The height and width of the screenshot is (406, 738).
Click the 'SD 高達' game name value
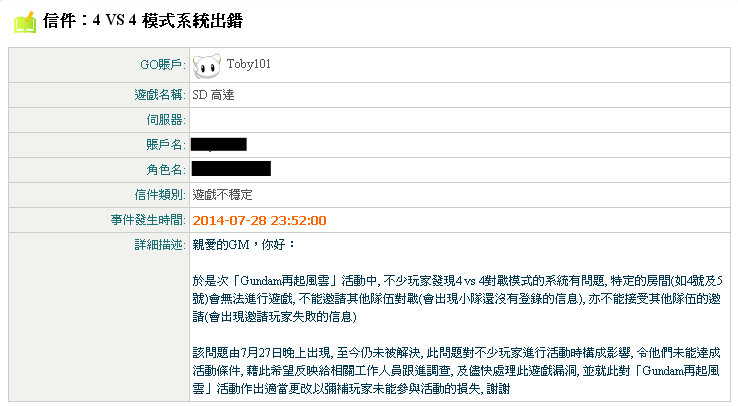(x=213, y=95)
